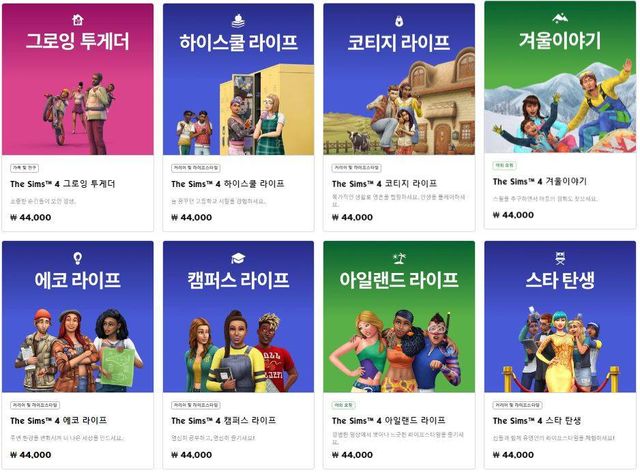Click the director chair icon above 스타 탄생

coord(560,258)
